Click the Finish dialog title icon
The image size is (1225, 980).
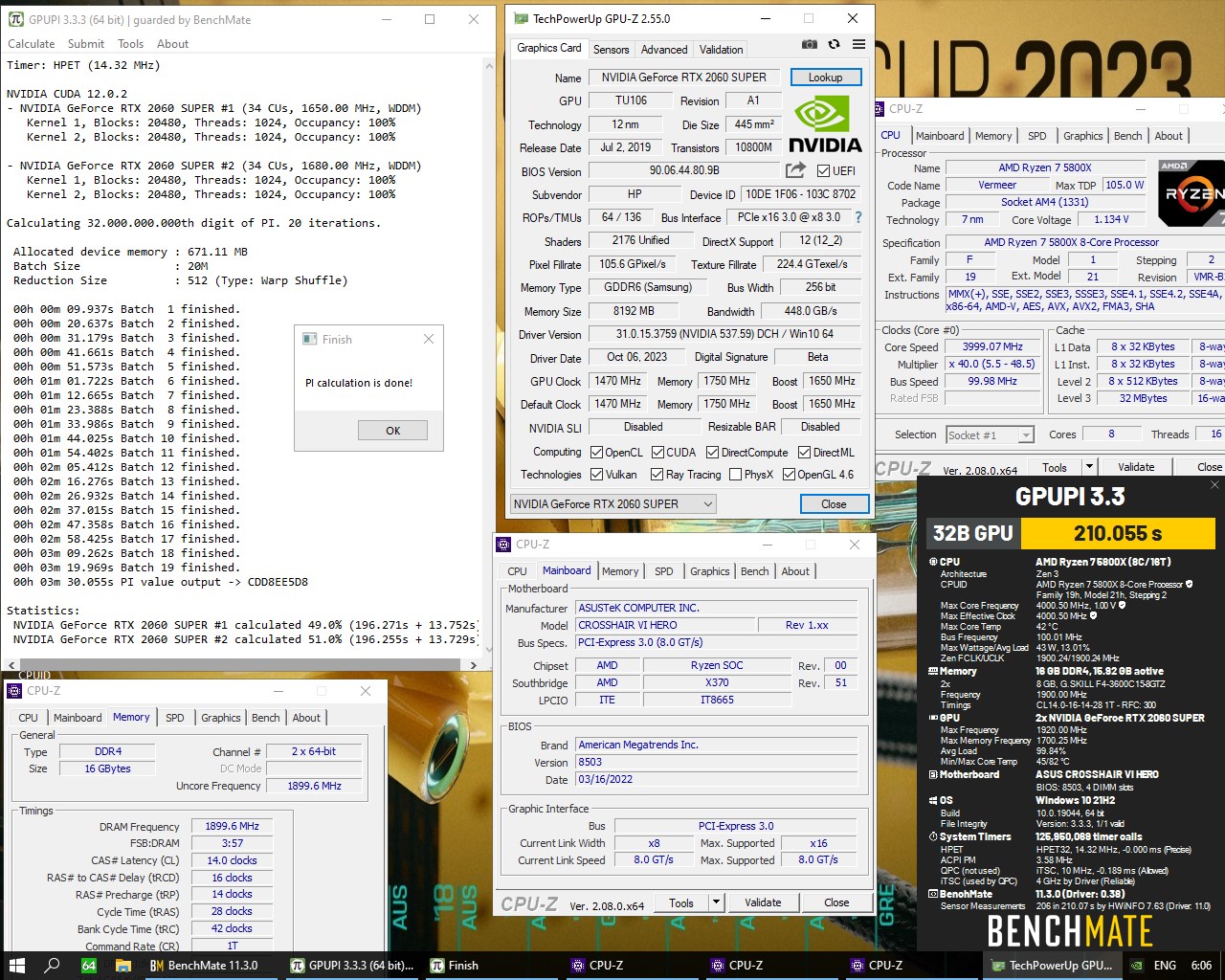pos(310,339)
